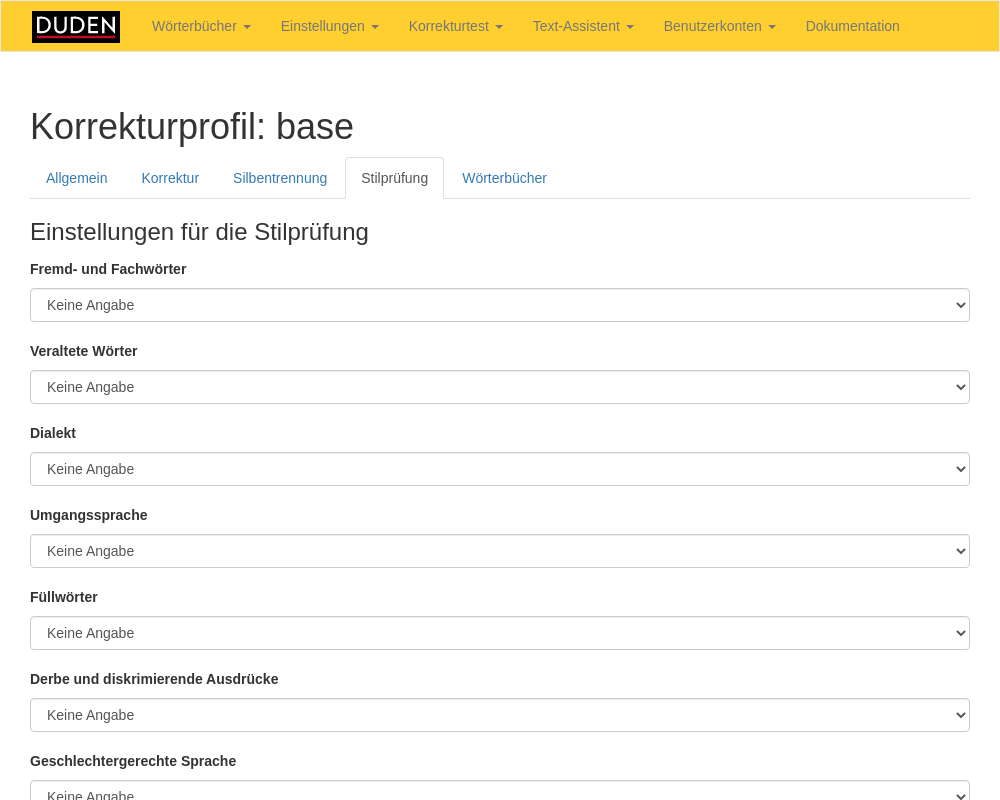Go to the Dokumentation page

pos(852,26)
